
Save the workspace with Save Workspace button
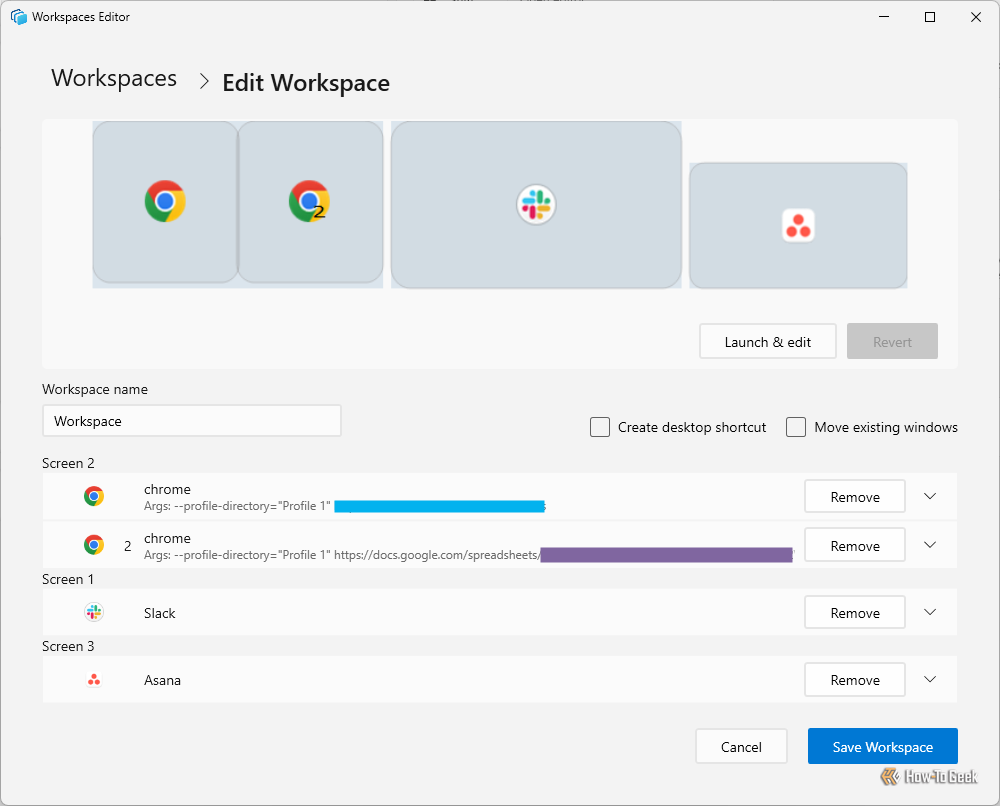pyautogui.click(x=882, y=747)
